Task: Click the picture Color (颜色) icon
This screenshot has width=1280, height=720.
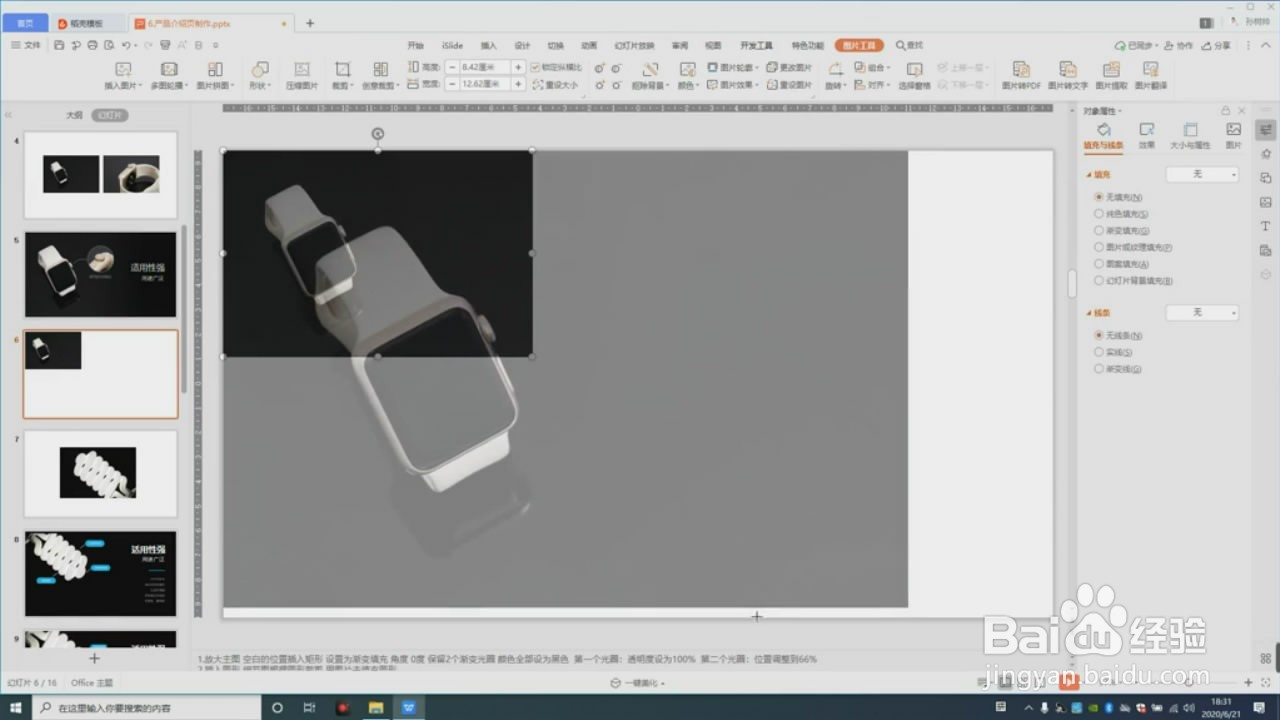Action: pyautogui.click(x=687, y=70)
